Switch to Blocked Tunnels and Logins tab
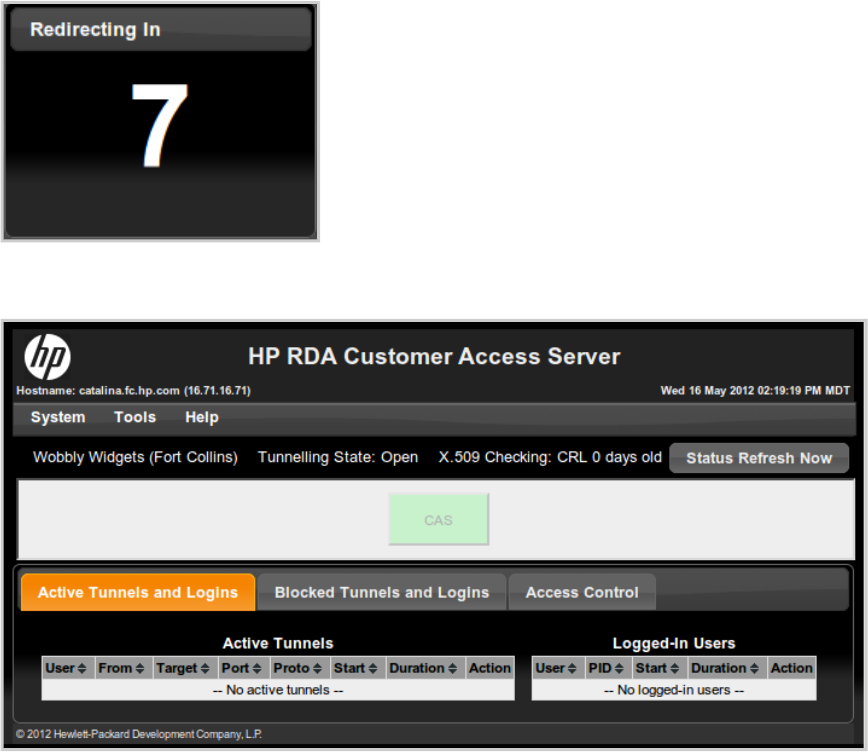Image resolution: width=868 pixels, height=752 pixels. 382,592
